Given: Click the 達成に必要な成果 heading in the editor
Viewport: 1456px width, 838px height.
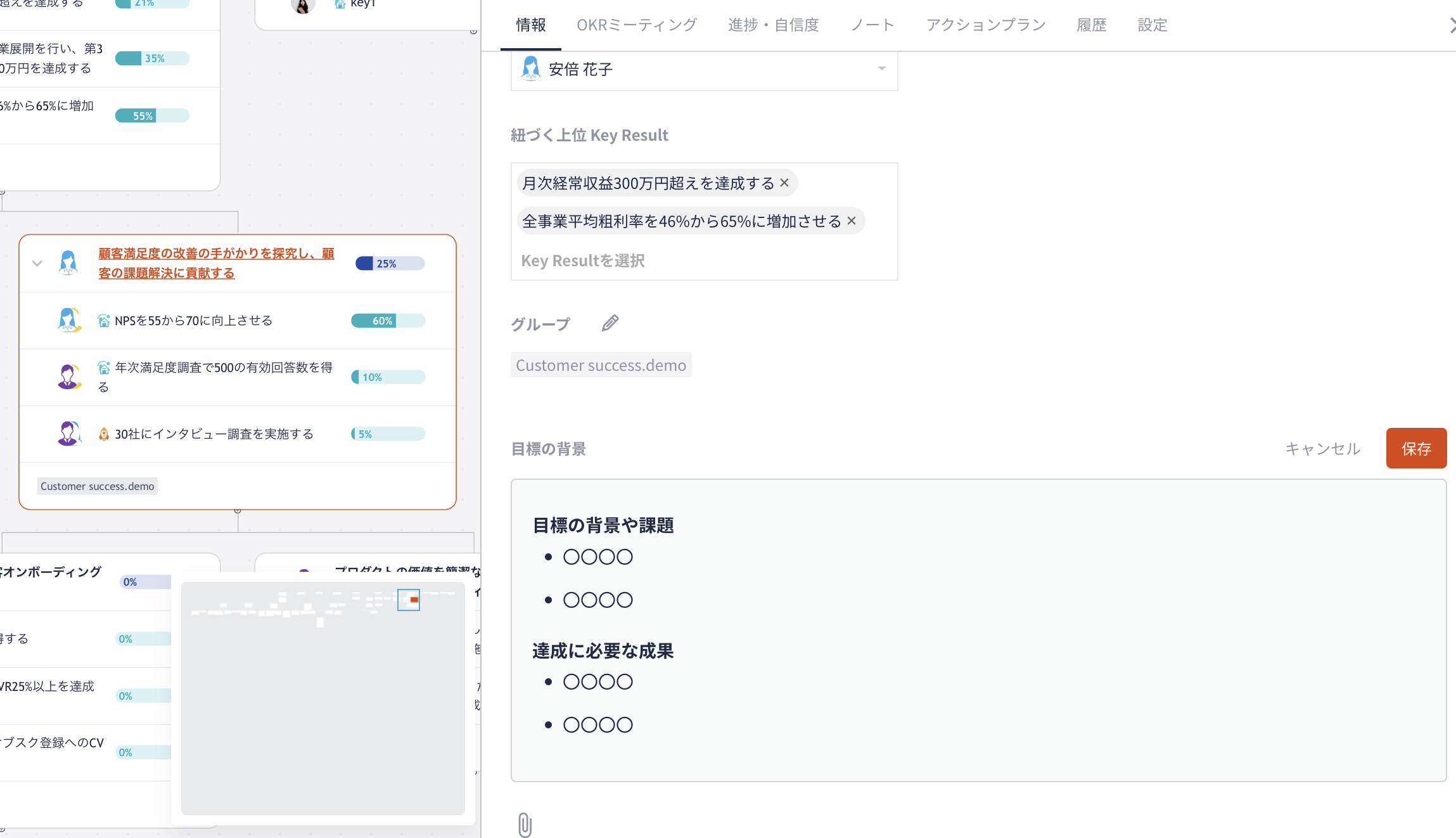Looking at the screenshot, I should [x=603, y=651].
